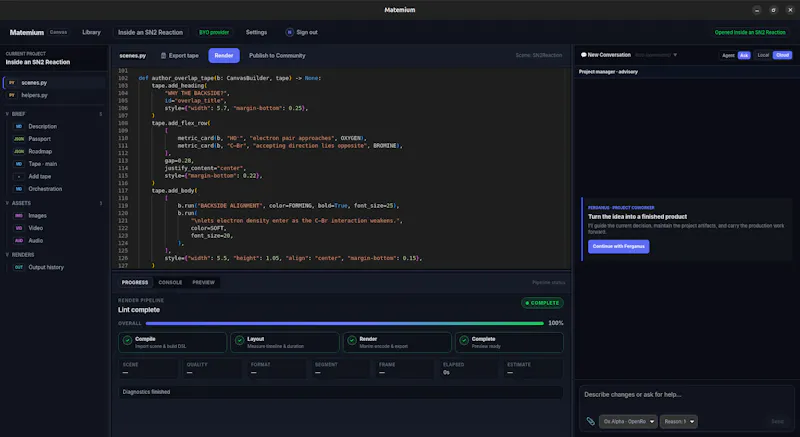800x437 pixels.
Task: Select the scenes.py editor tab
Action: click(x=133, y=56)
